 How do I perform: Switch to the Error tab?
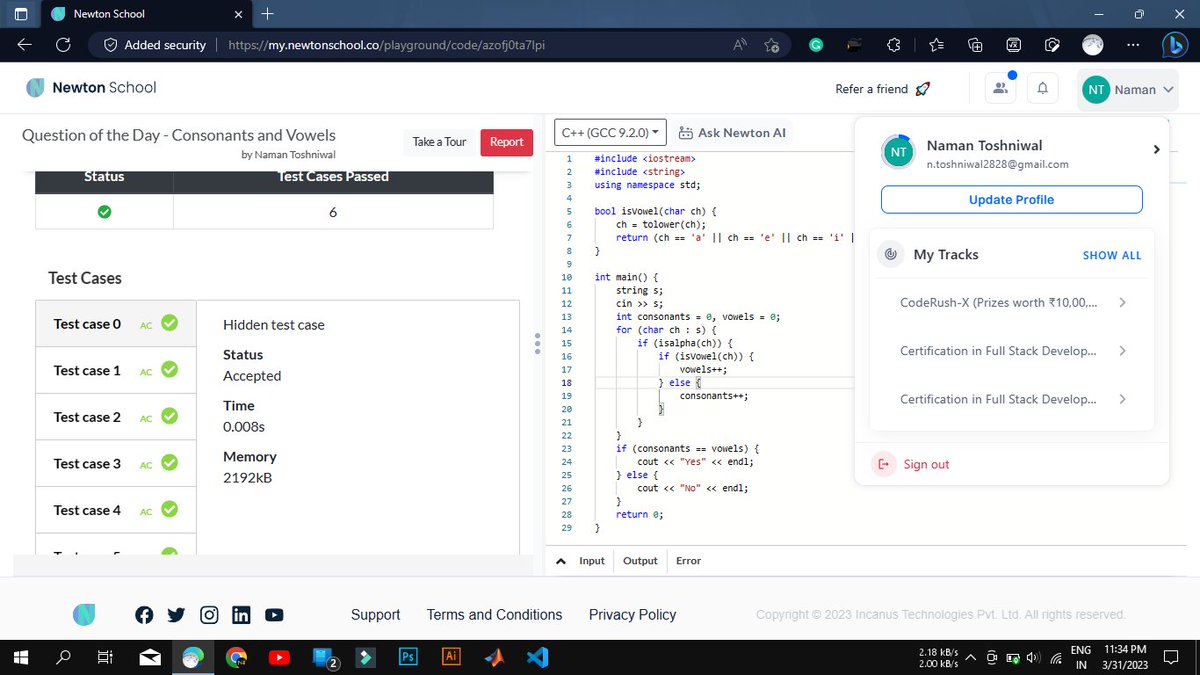[688, 561]
